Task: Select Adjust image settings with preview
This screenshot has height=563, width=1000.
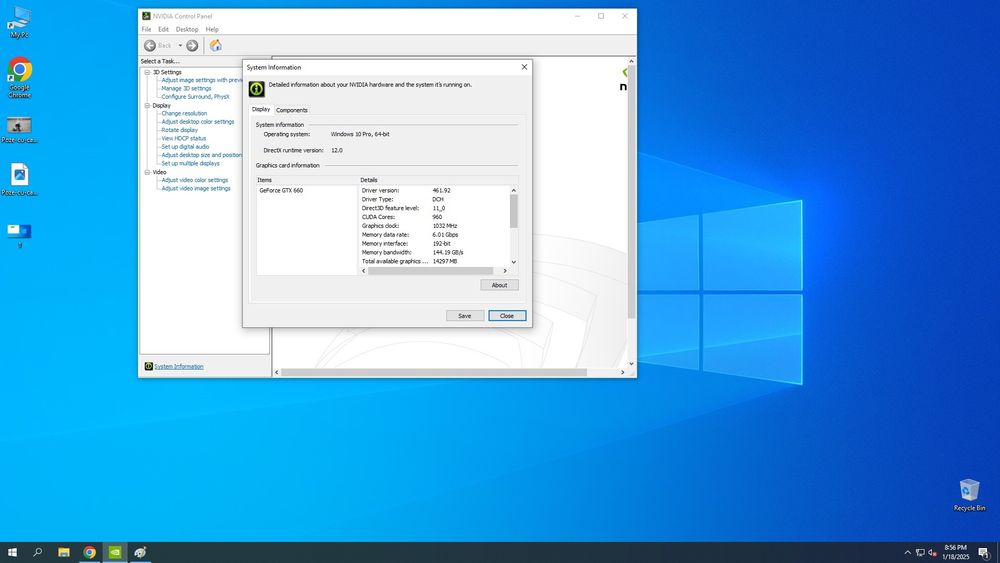Action: click(202, 80)
